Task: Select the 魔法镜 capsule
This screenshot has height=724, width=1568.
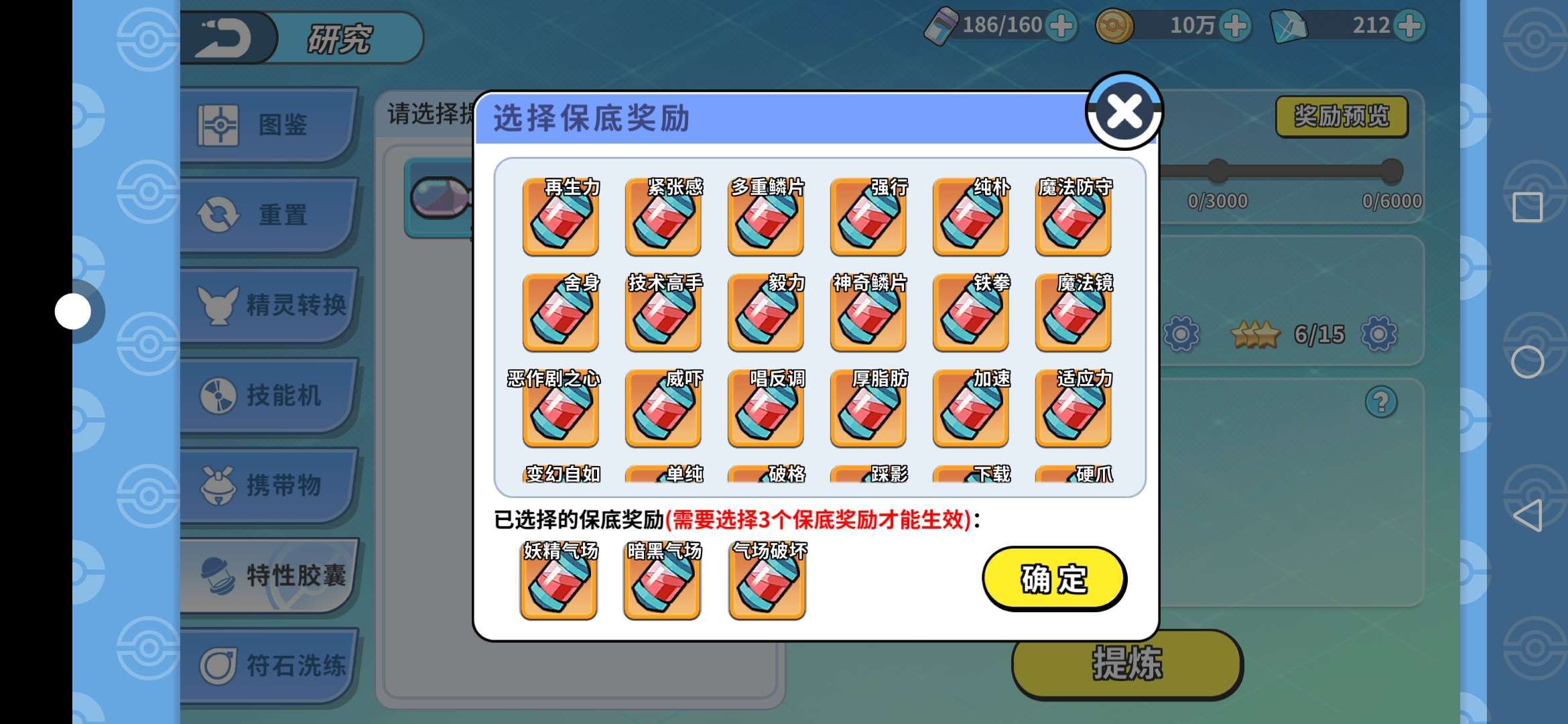Action: (x=1073, y=312)
